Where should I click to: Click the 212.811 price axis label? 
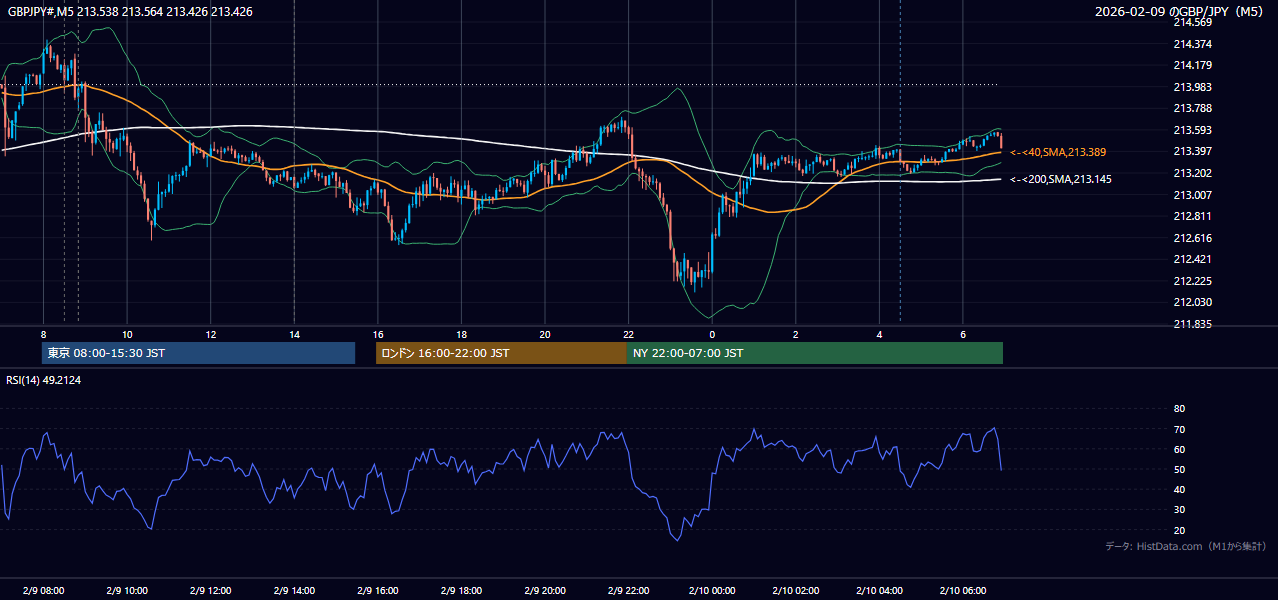coord(1192,216)
